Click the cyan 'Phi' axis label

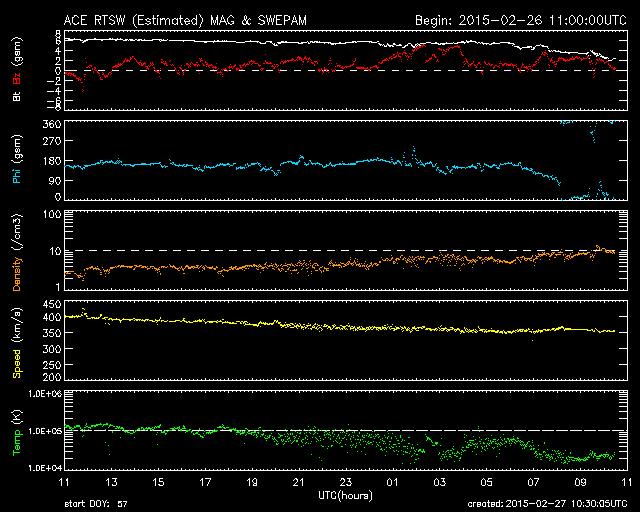(17, 174)
